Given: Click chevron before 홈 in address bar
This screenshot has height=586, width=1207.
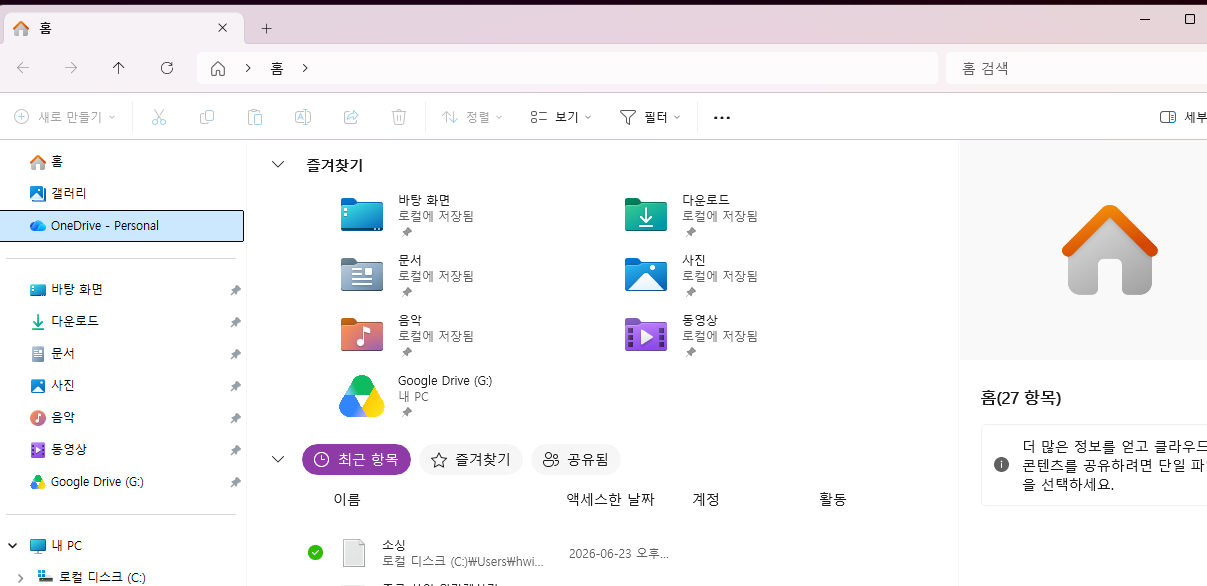Looking at the screenshot, I should click(247, 68).
